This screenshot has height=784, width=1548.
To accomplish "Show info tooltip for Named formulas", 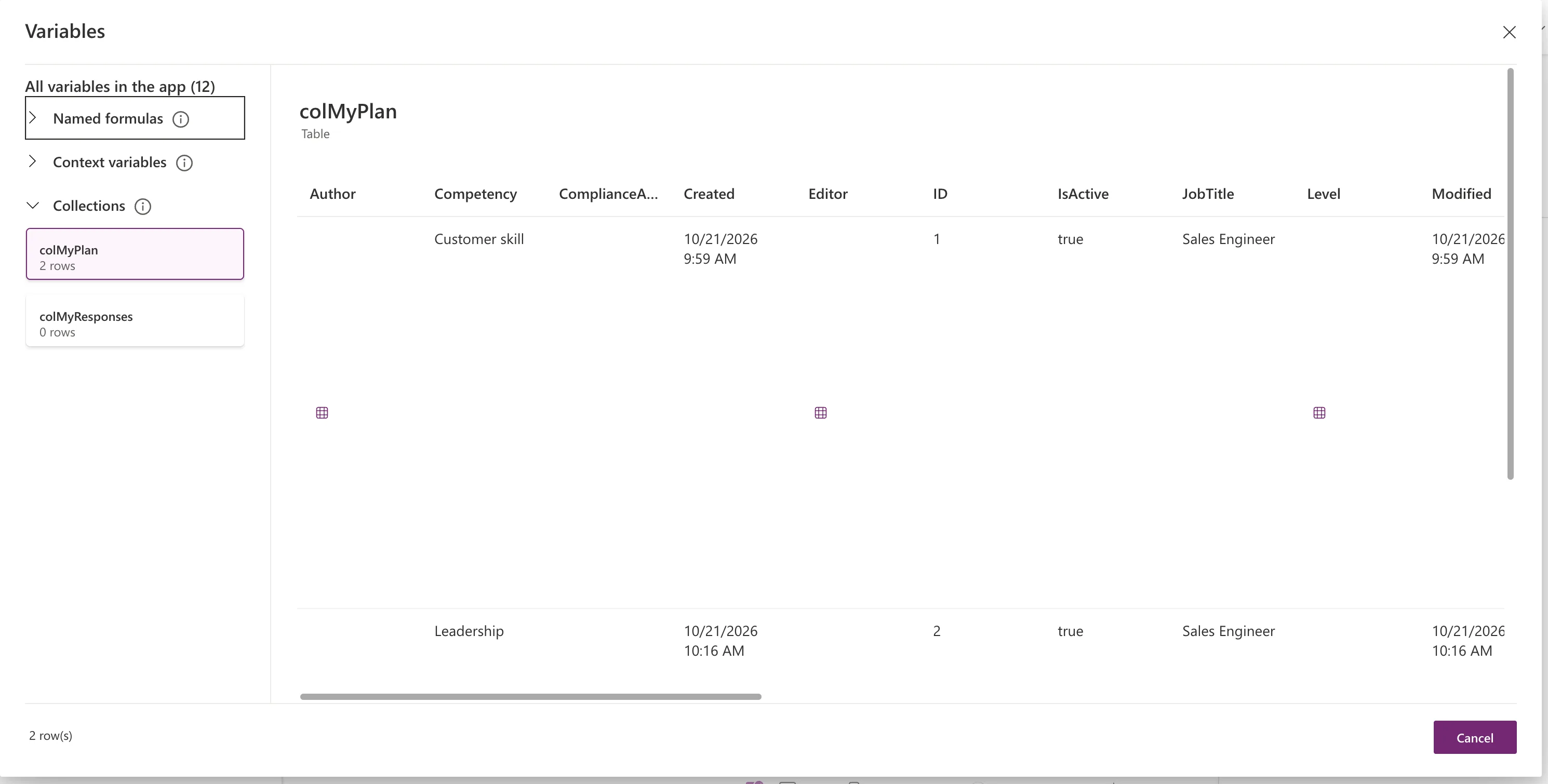I will coord(181,119).
